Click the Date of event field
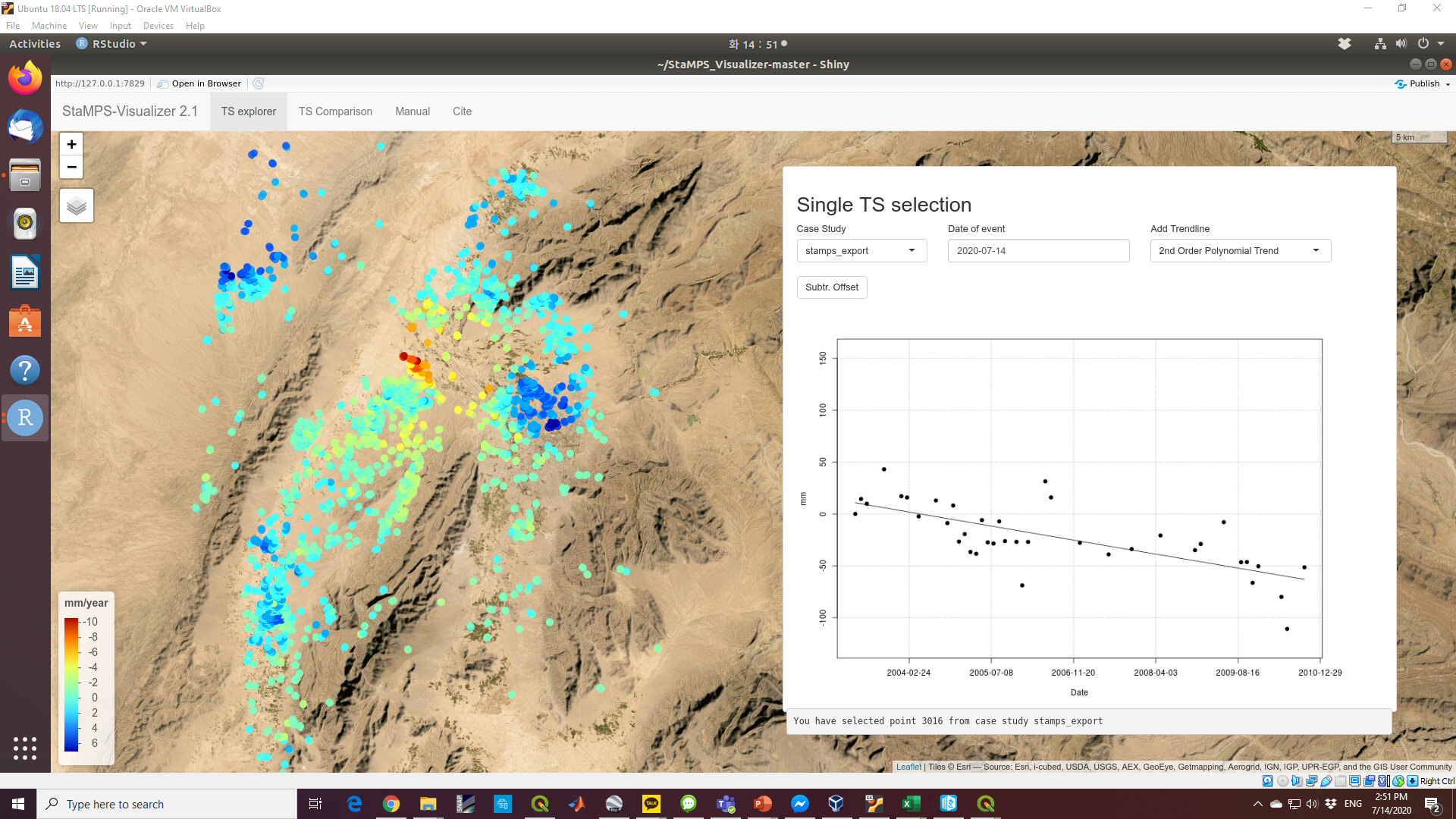The image size is (1456, 819). (1038, 251)
